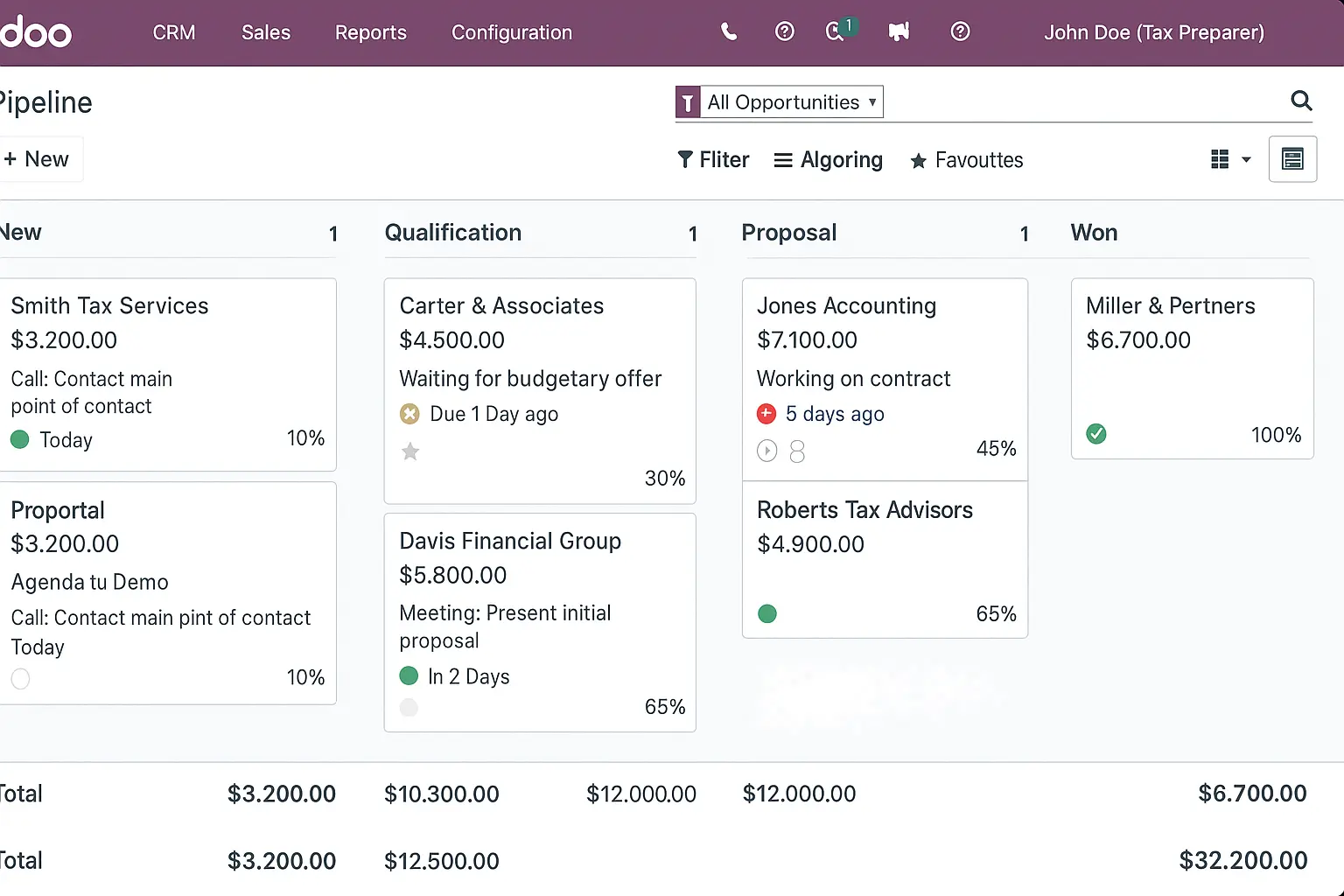The height and width of the screenshot is (896, 1344).
Task: Toggle green status dot on Roberts Tax Advisors
Action: pos(767,614)
